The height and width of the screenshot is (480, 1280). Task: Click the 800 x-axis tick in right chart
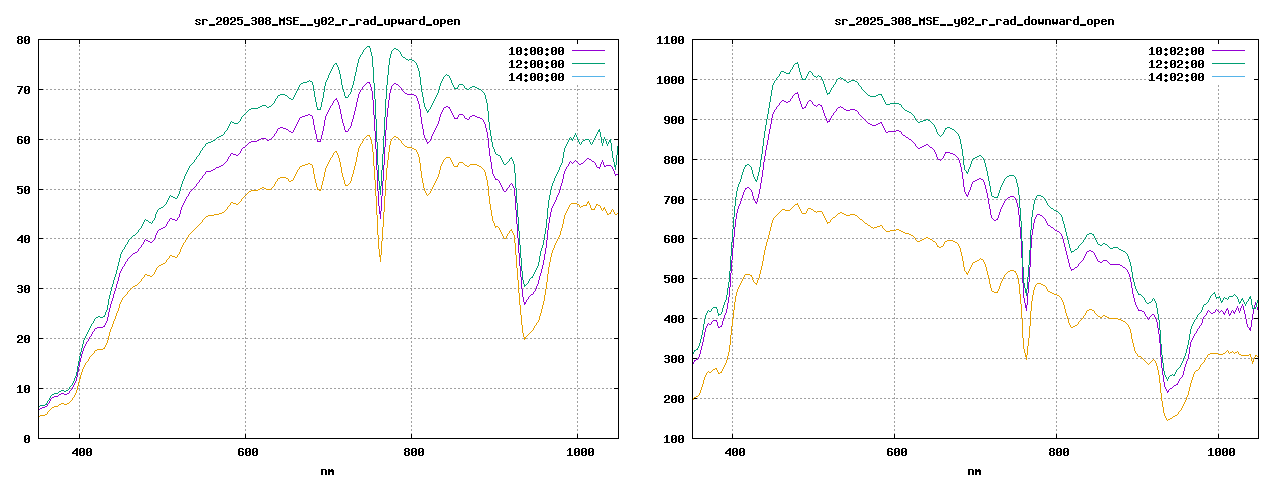(1058, 452)
